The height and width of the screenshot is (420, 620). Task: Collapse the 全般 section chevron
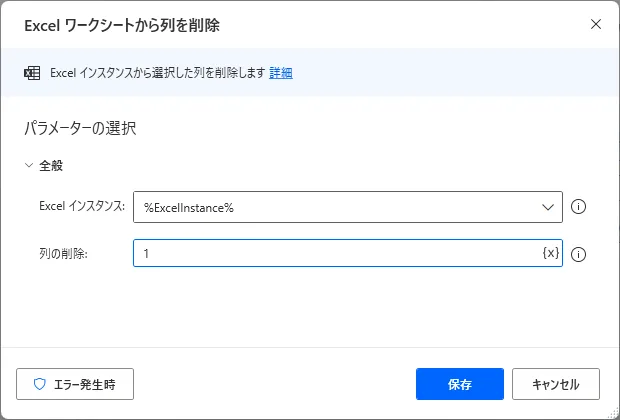29,166
